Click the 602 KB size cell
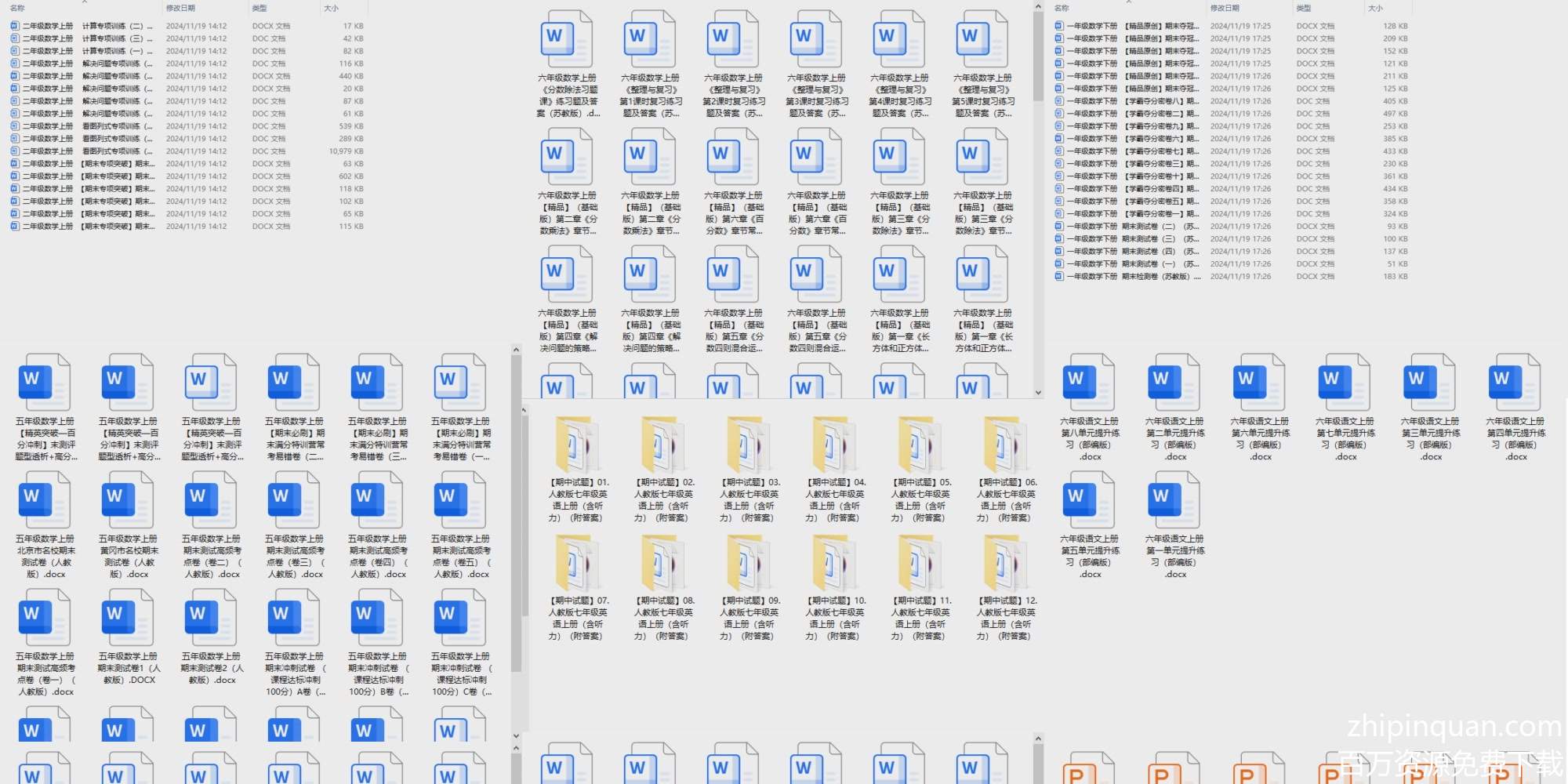 pos(350,176)
